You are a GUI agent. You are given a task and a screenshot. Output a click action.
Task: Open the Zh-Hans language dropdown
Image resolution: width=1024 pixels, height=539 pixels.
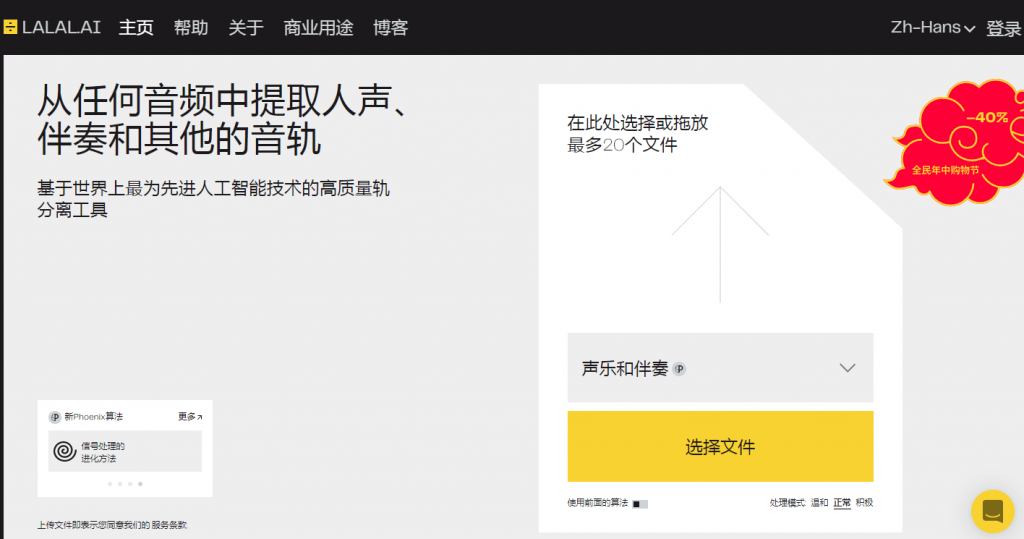coord(933,27)
